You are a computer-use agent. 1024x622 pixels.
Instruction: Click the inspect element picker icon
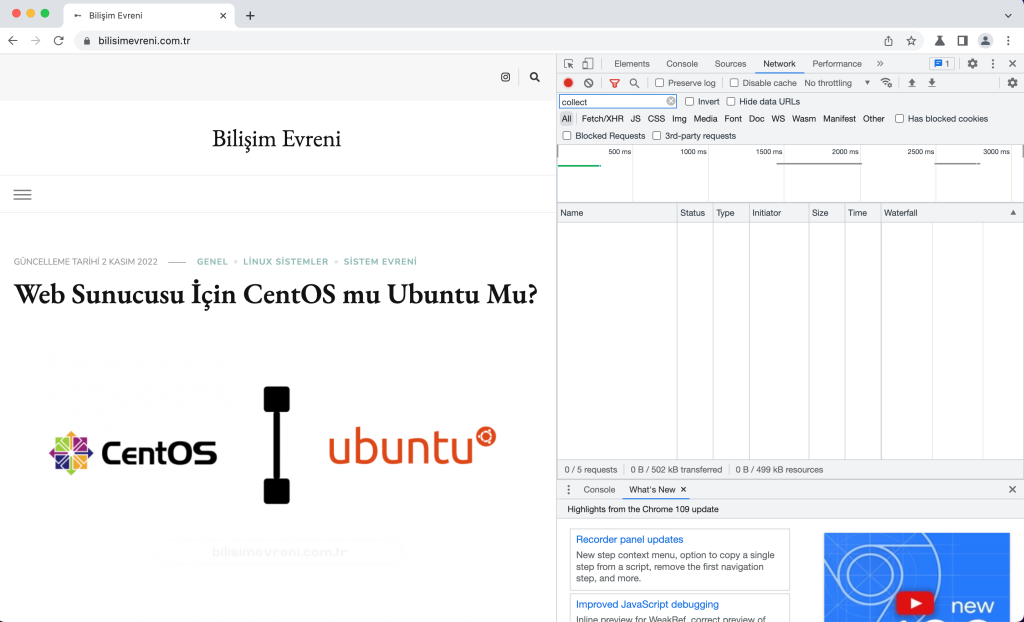[568, 64]
